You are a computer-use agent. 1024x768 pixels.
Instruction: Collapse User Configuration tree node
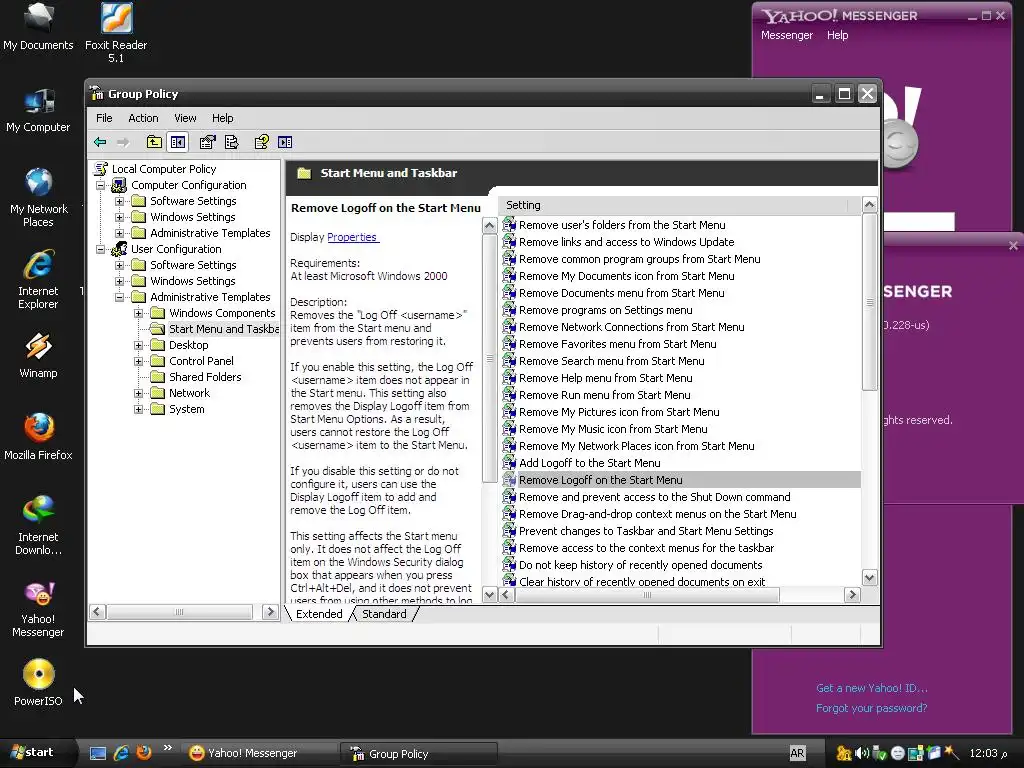pyautogui.click(x=101, y=249)
